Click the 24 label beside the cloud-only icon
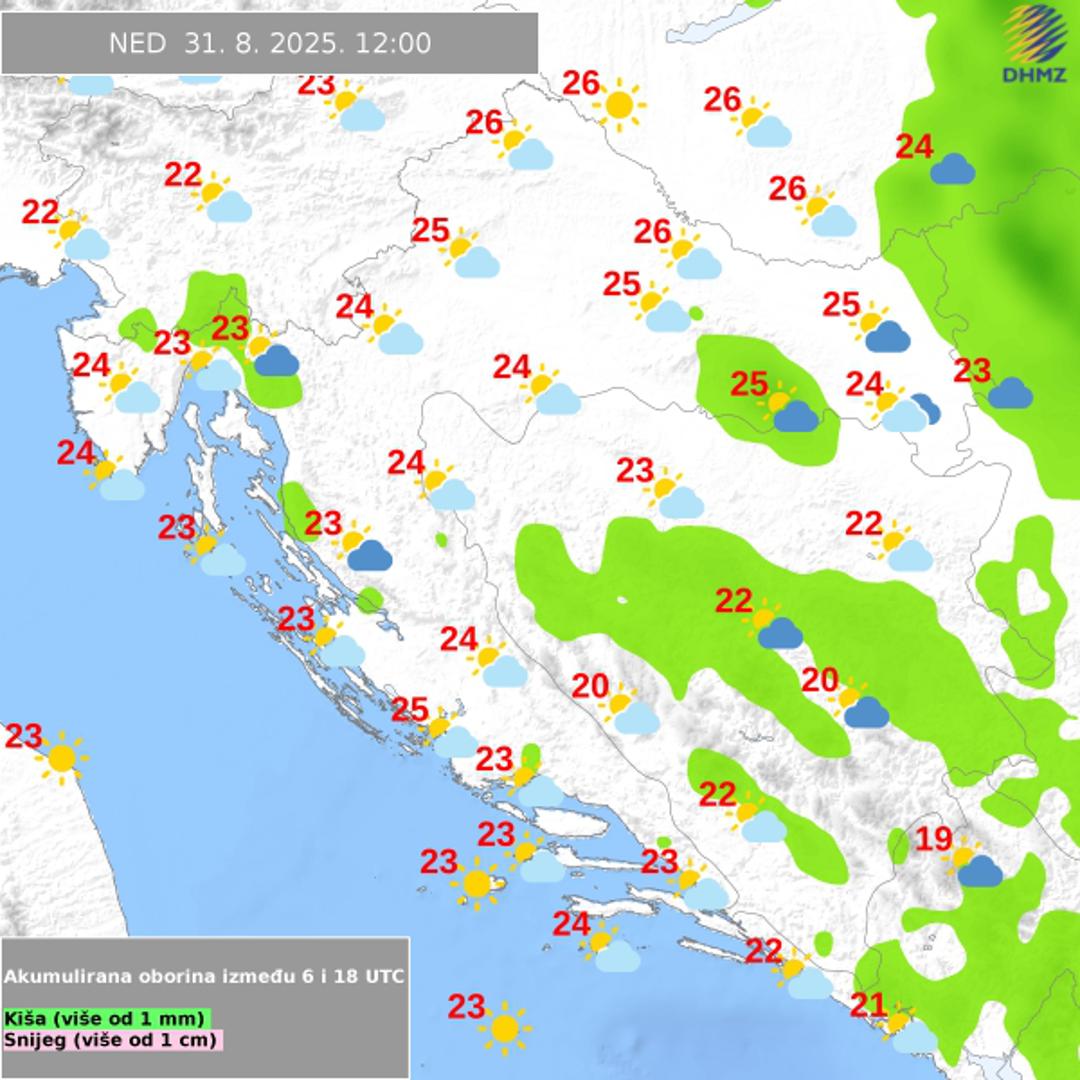Screen dimensions: 1080x1080 913,147
